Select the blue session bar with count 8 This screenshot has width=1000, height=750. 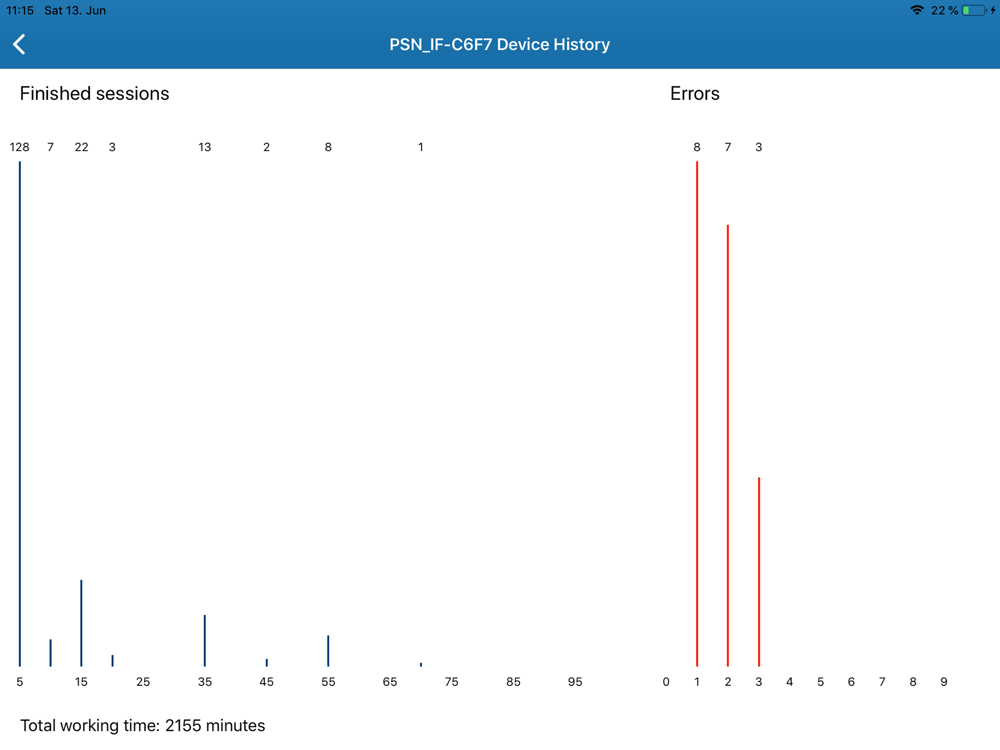coord(328,651)
